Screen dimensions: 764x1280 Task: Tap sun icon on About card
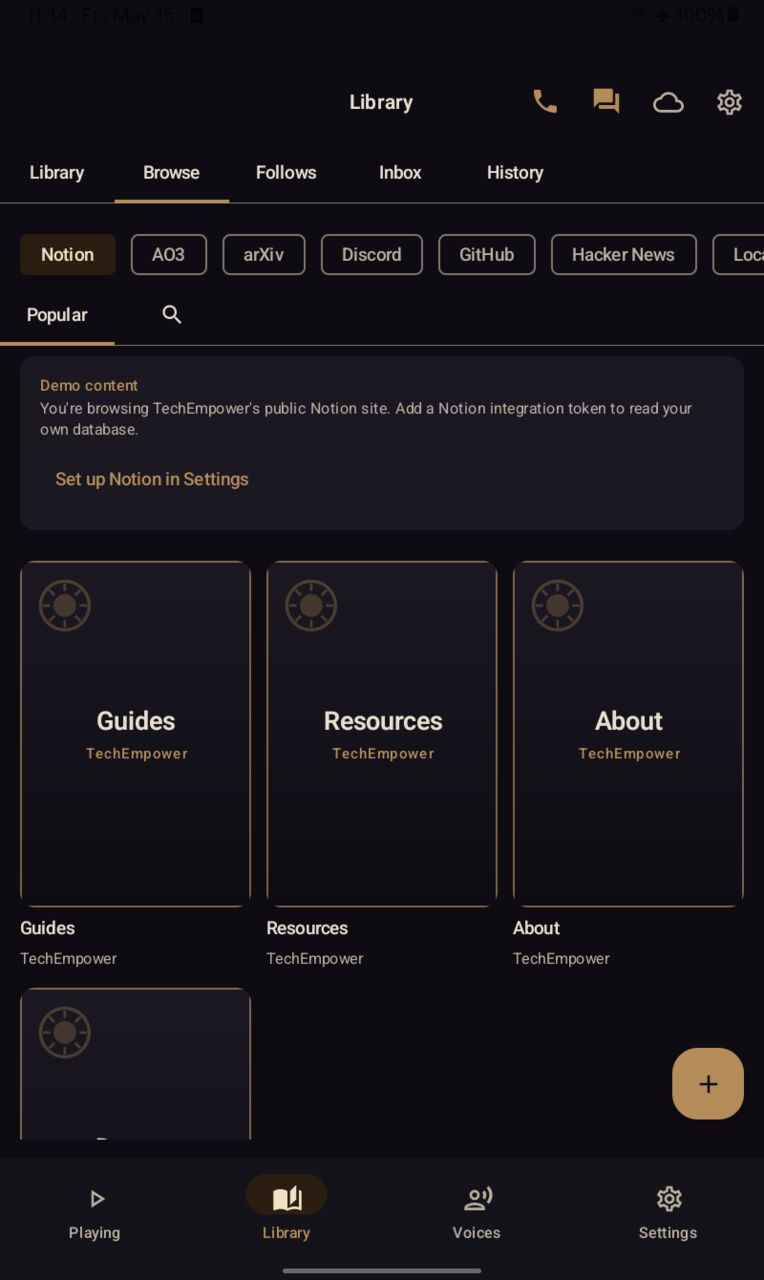(x=558, y=605)
